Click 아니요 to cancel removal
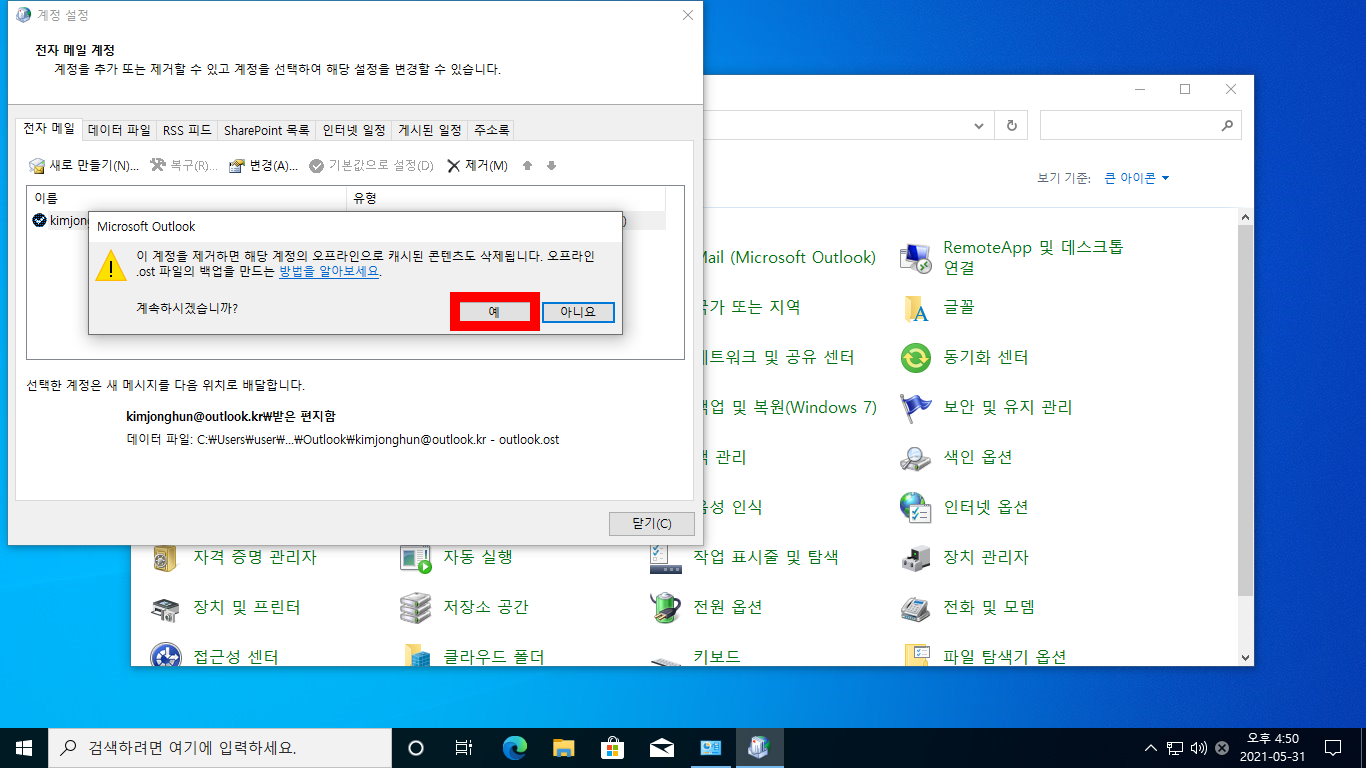This screenshot has height=768, width=1366. pyautogui.click(x=578, y=312)
